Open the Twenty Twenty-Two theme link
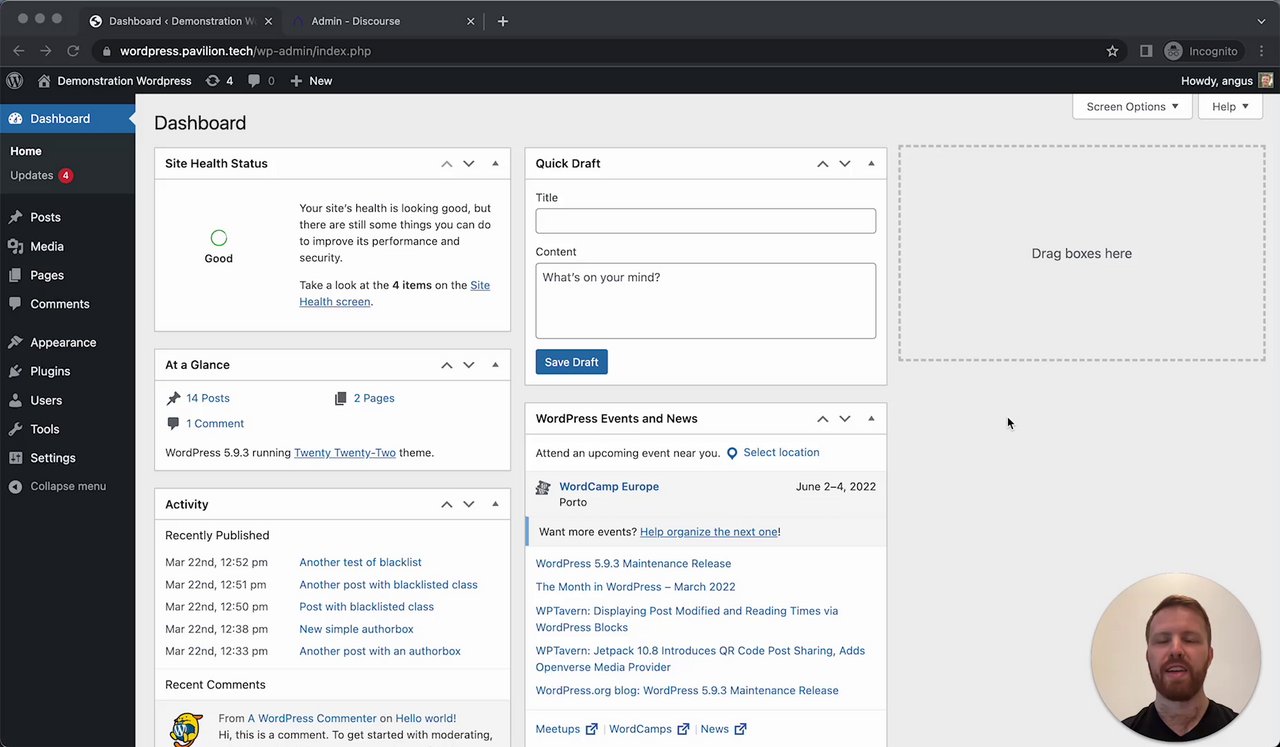 (x=345, y=453)
